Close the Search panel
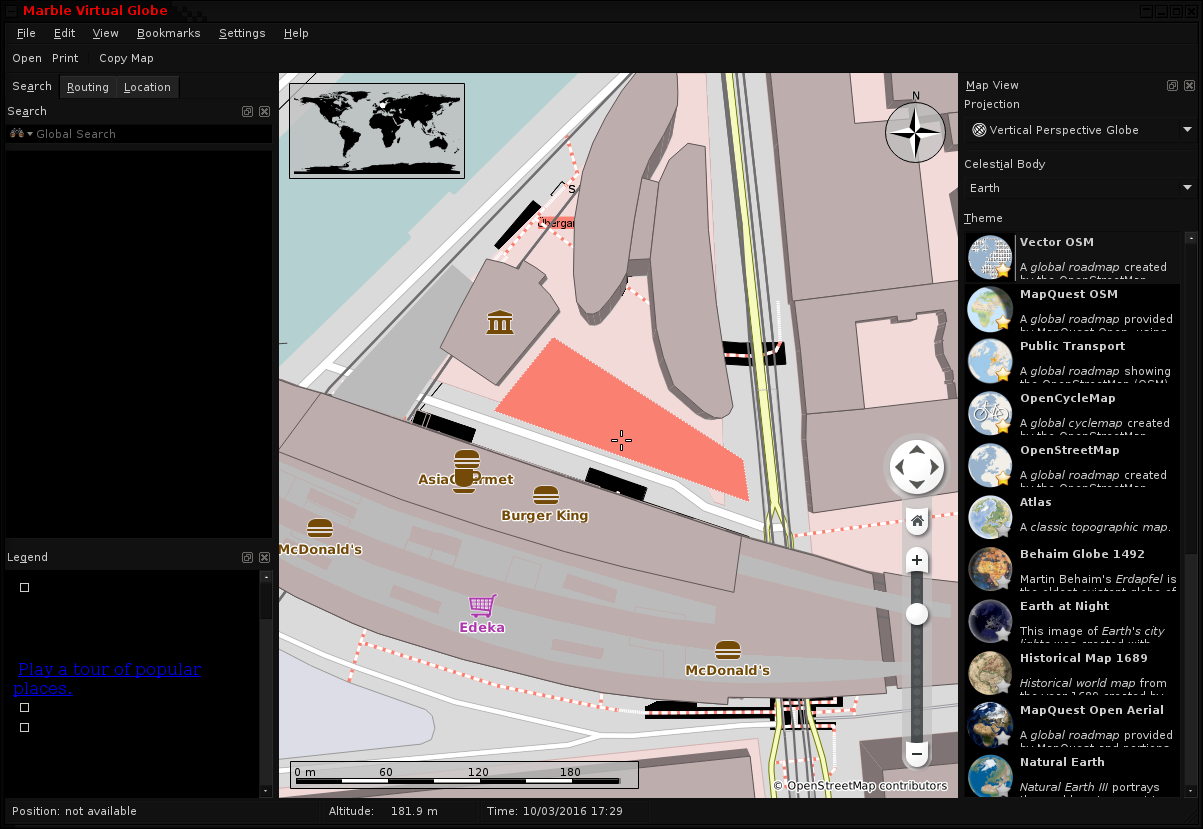This screenshot has width=1203, height=829. pyautogui.click(x=264, y=112)
